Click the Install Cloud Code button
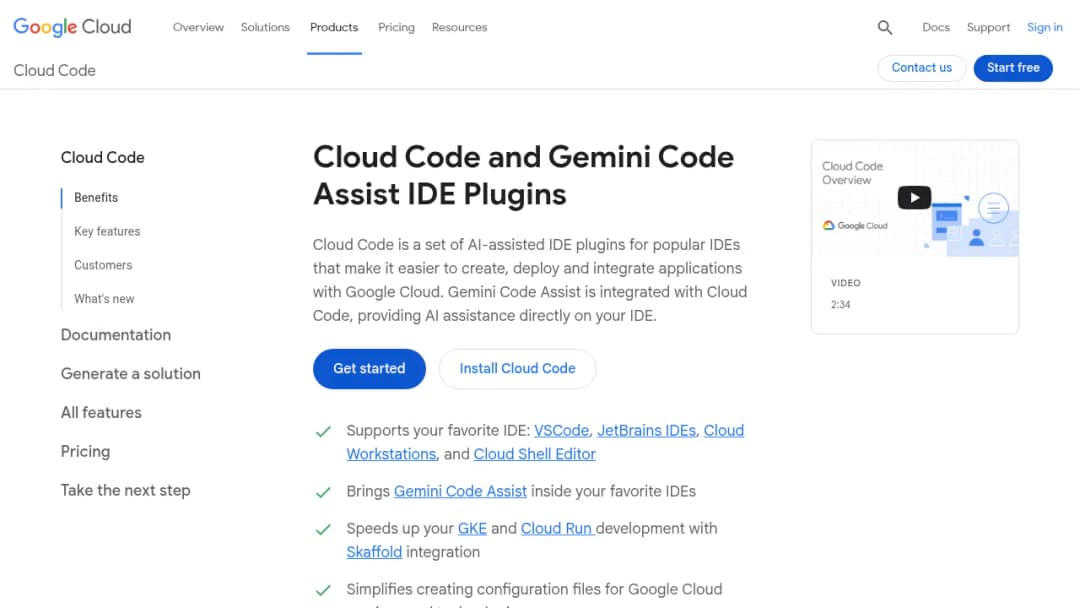 click(x=517, y=368)
